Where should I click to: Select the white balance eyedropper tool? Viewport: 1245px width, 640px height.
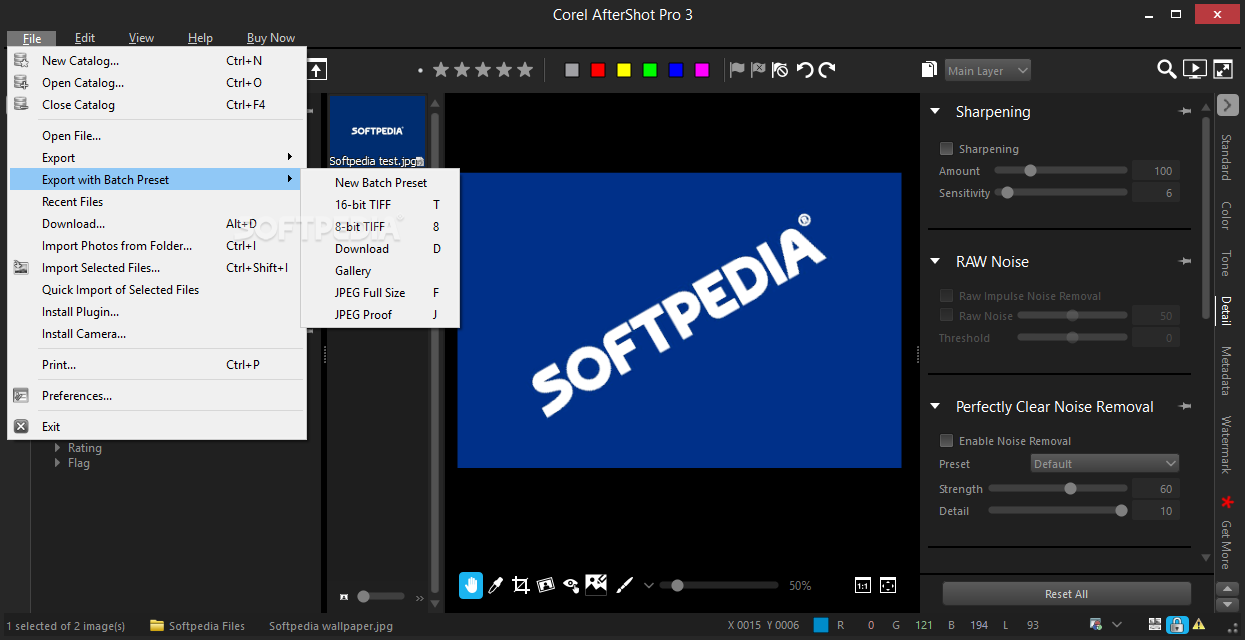495,585
